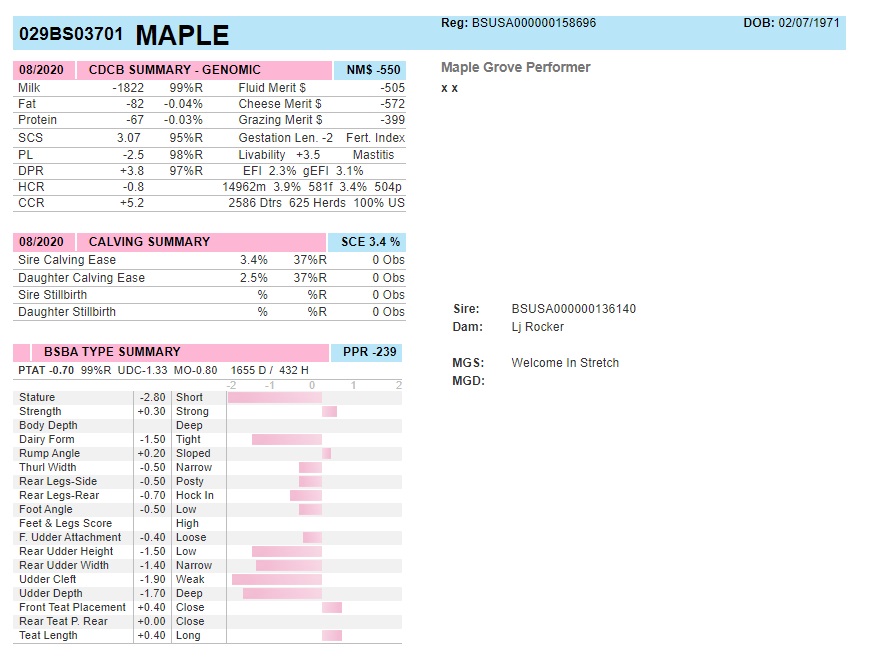The image size is (877, 669).
Task: Click the Sire Stillbirth label
Action: coord(53,295)
